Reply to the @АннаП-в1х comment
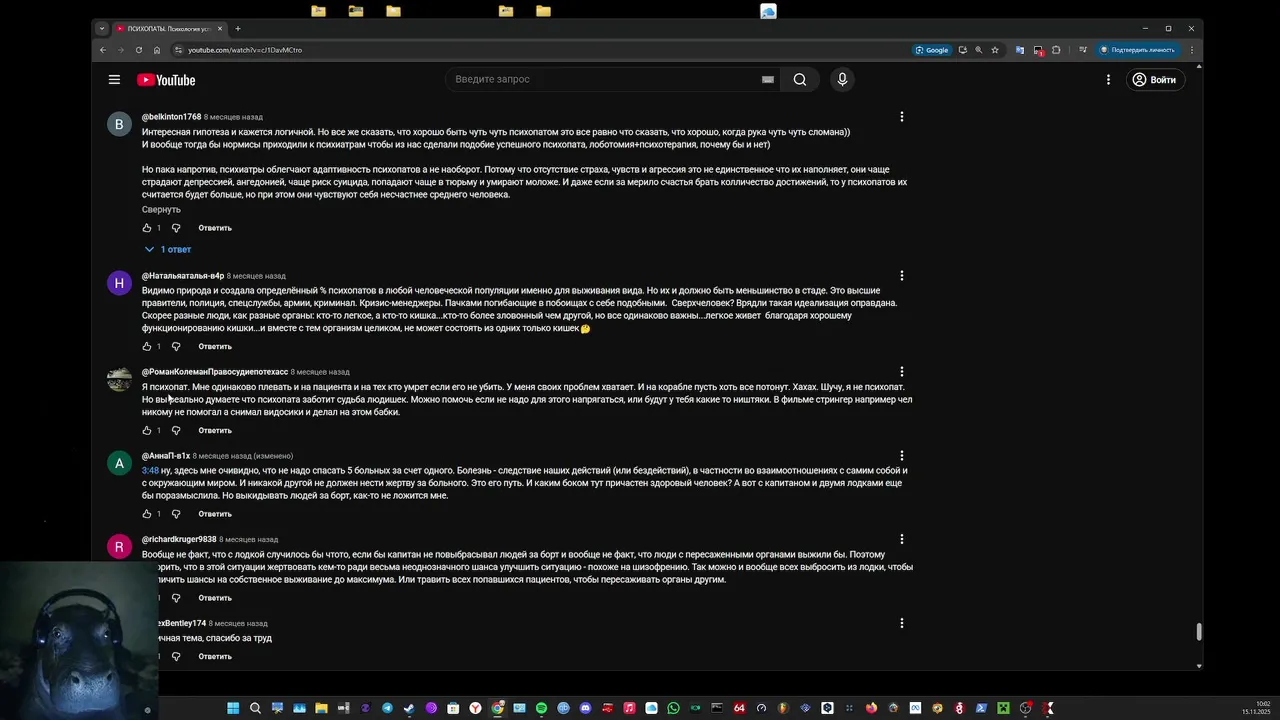Screen dimensions: 1280x720 [215, 514]
